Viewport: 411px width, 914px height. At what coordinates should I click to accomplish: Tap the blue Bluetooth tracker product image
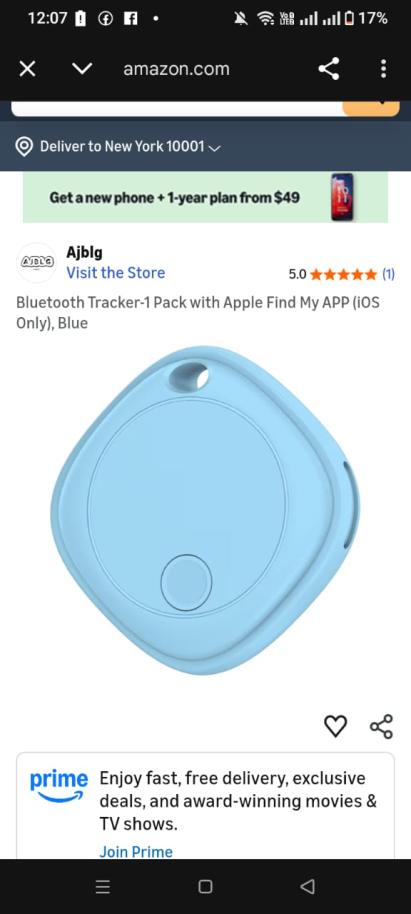click(205, 511)
